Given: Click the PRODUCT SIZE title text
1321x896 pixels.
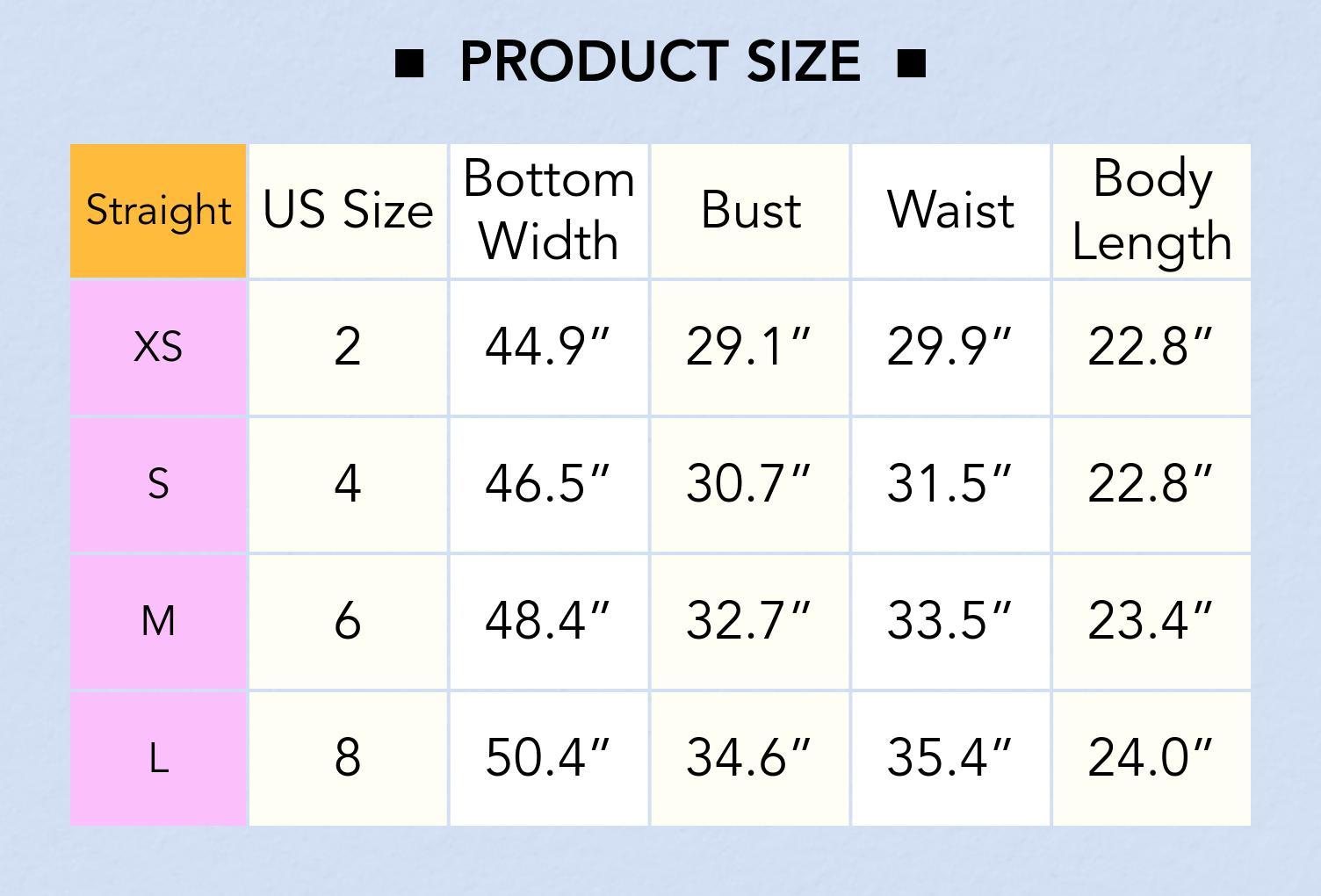Looking at the screenshot, I should pos(660,61).
